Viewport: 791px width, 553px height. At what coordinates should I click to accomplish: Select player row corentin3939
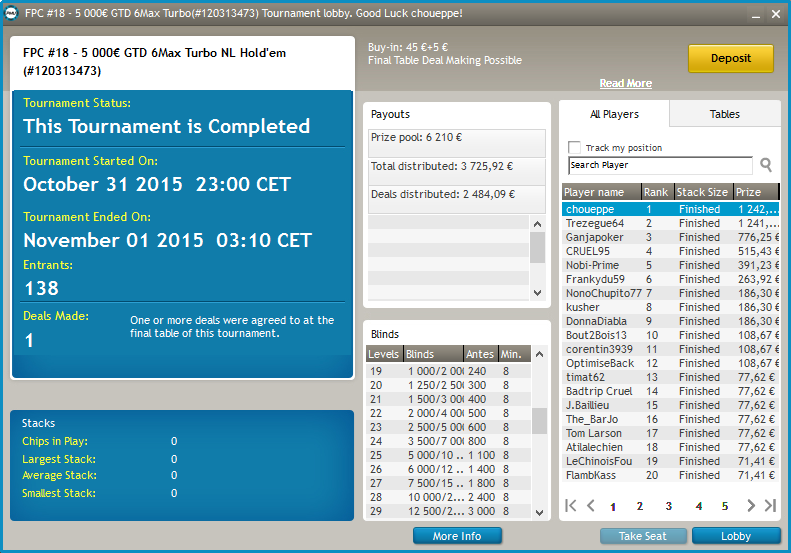pyautogui.click(x=670, y=349)
